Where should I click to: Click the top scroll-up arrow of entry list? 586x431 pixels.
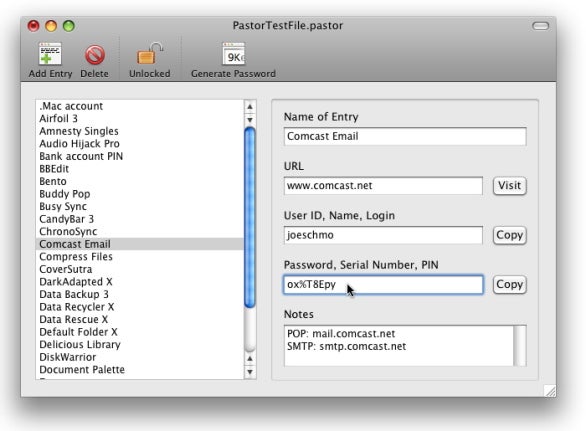(x=250, y=107)
